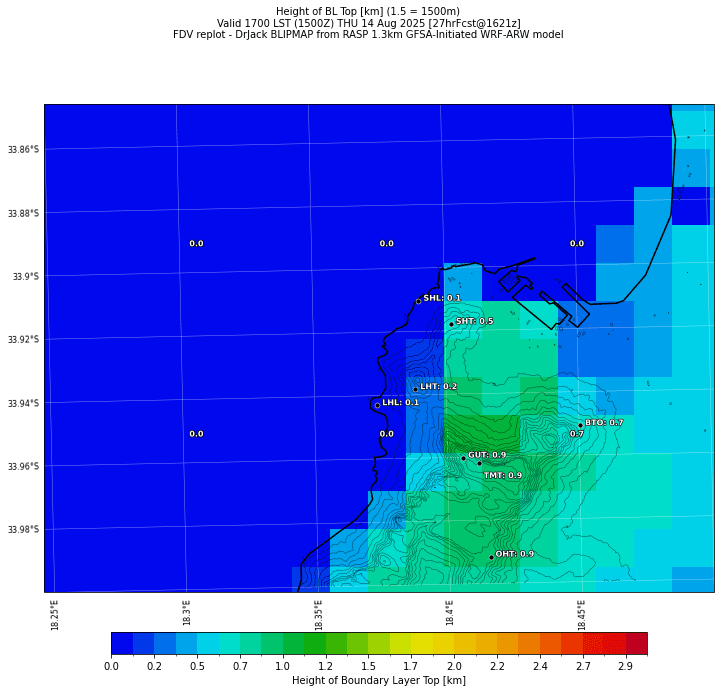
Task: Click the OHT station marker dot
Action: click(491, 557)
